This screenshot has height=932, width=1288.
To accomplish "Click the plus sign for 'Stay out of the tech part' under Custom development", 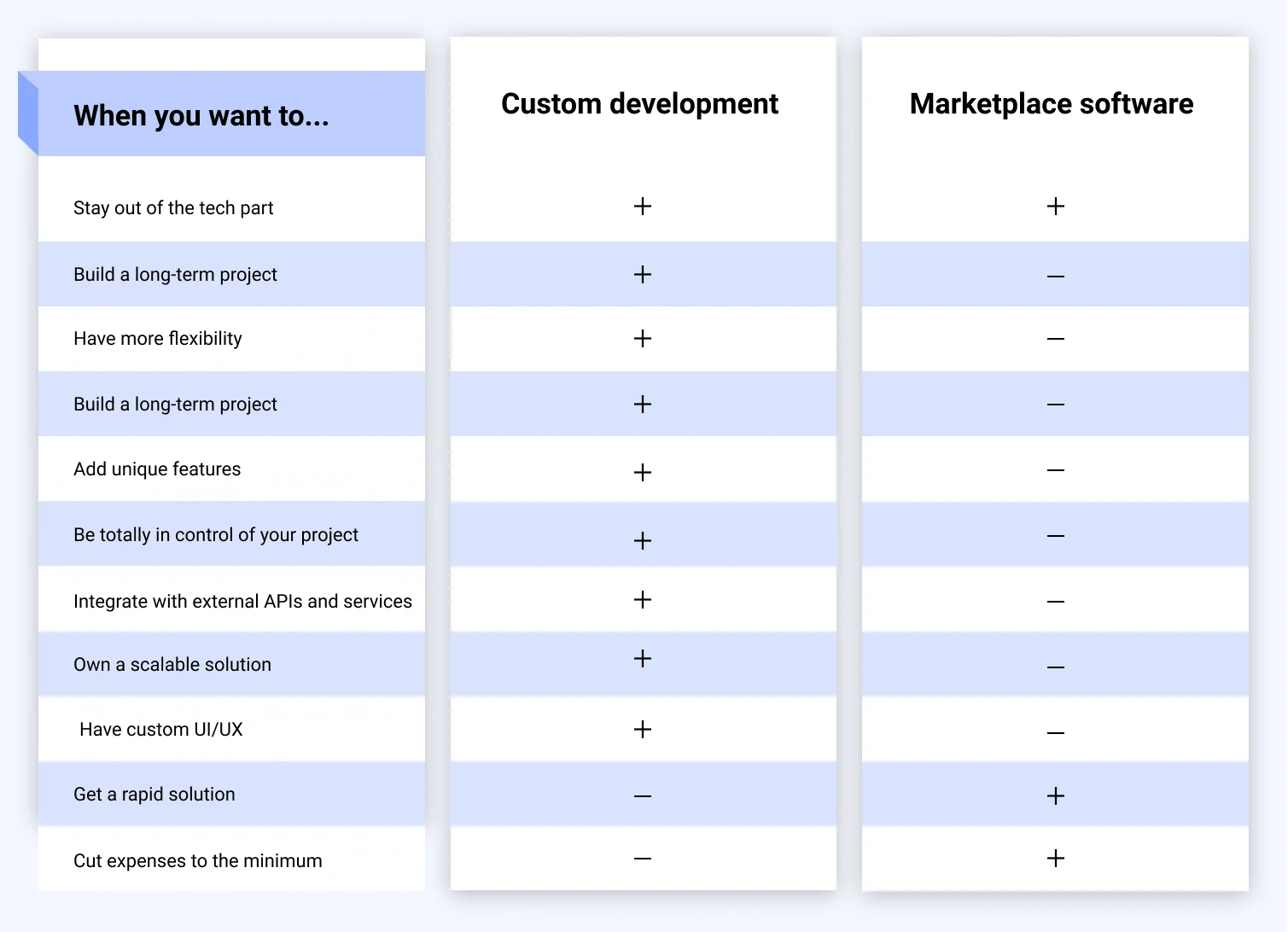I will (643, 206).
